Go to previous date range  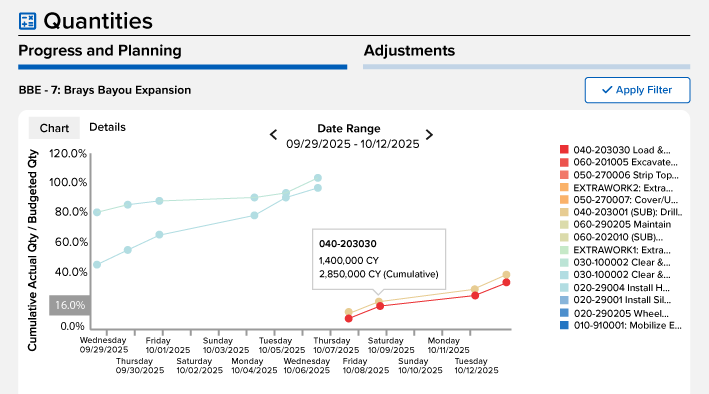point(274,134)
